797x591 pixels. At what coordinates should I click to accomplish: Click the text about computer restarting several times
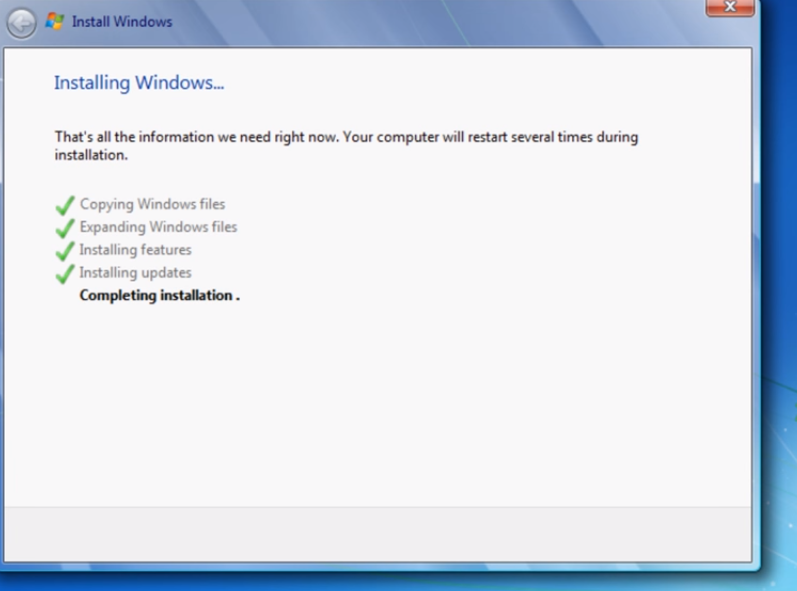pos(346,146)
